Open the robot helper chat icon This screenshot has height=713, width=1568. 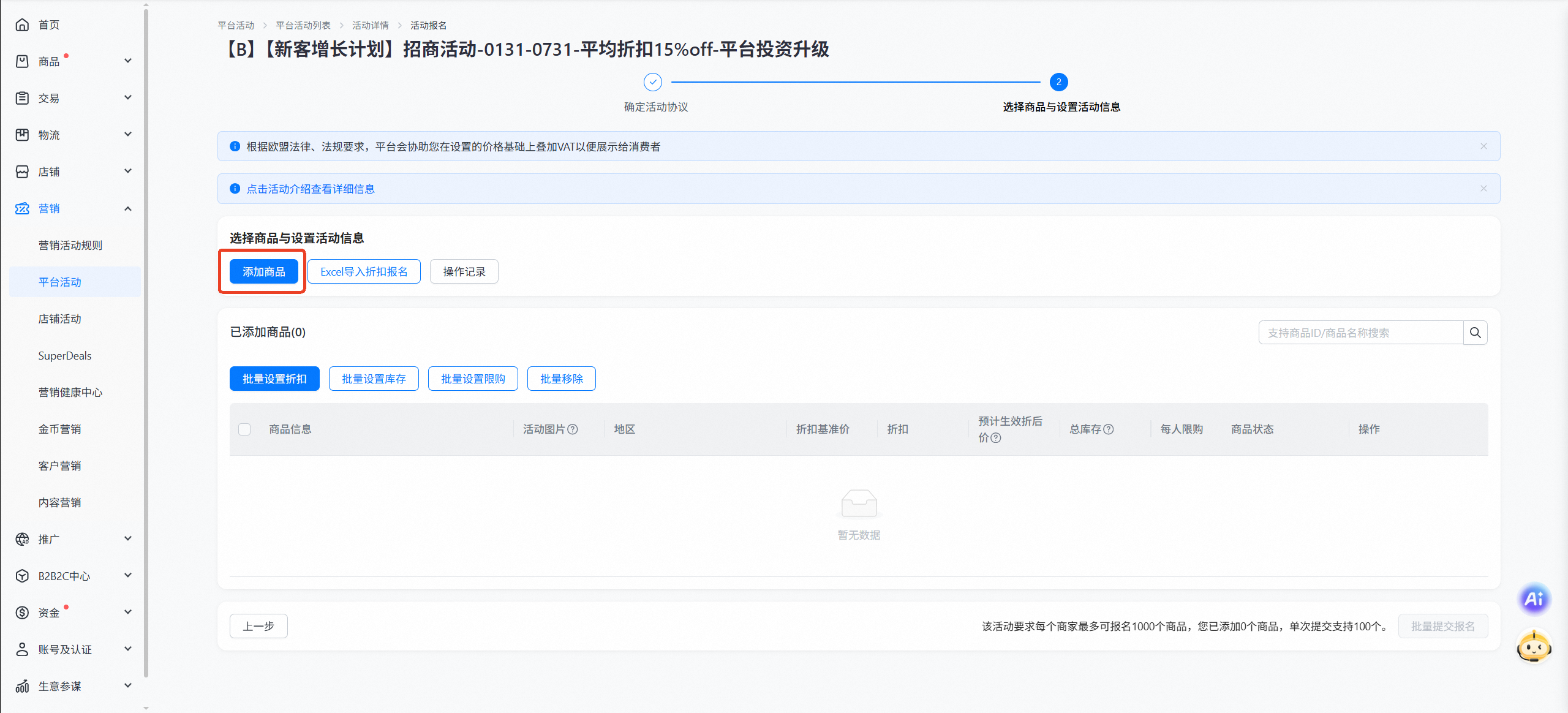tap(1533, 646)
